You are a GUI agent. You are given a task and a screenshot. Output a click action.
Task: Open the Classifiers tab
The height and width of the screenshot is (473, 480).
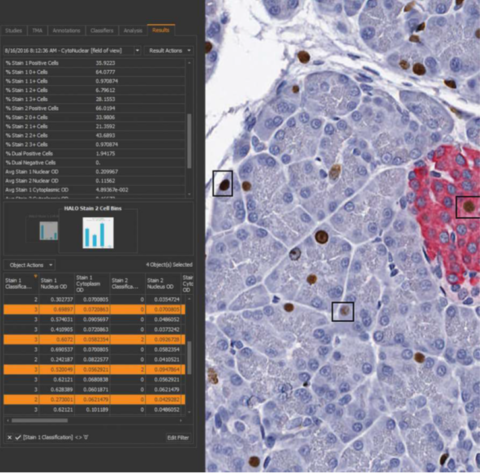tap(102, 30)
